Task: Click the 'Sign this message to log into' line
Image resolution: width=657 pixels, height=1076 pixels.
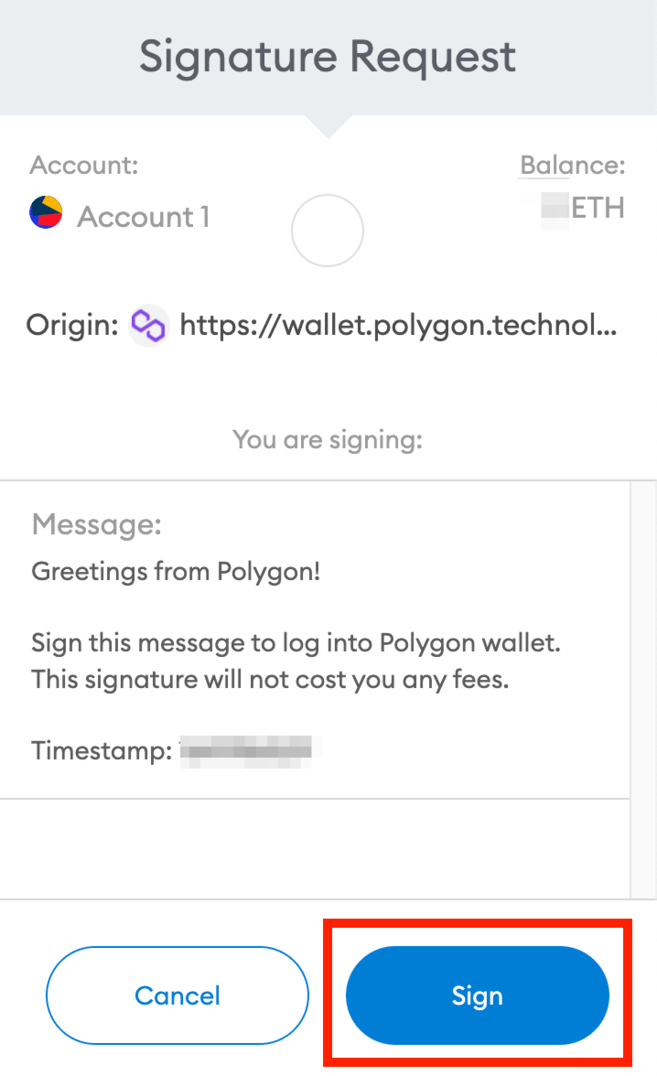Action: (296, 644)
